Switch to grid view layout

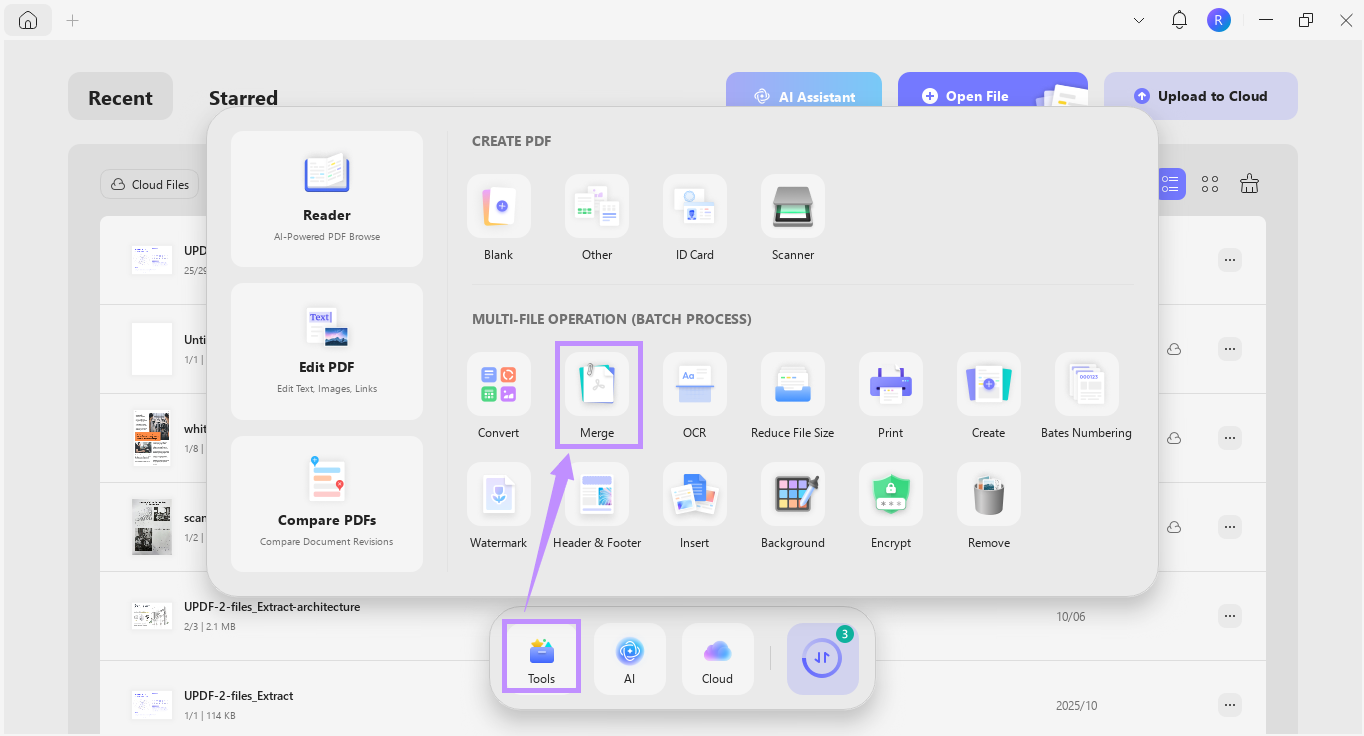tap(1209, 183)
